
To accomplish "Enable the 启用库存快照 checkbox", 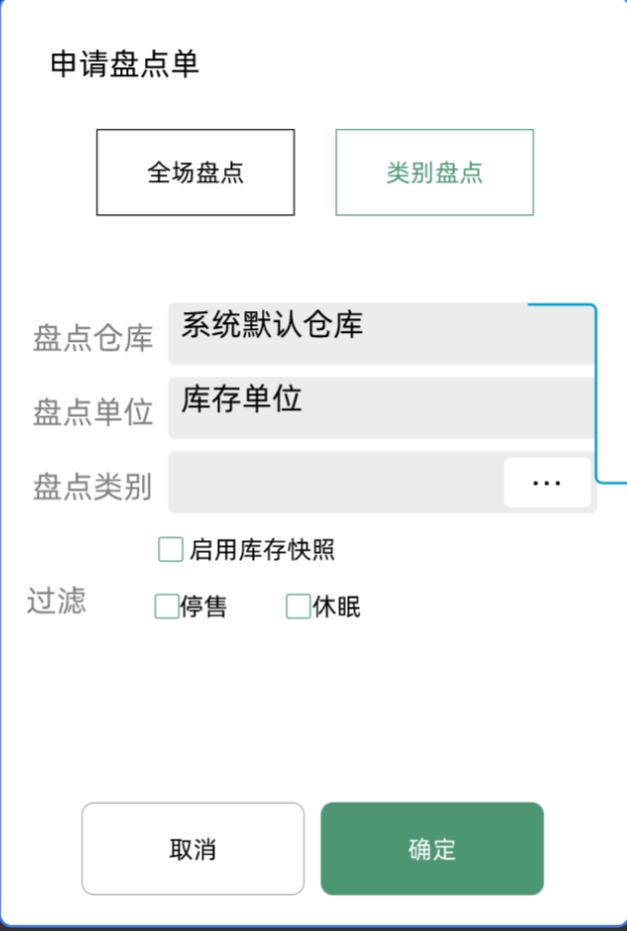I will pyautogui.click(x=170, y=549).
